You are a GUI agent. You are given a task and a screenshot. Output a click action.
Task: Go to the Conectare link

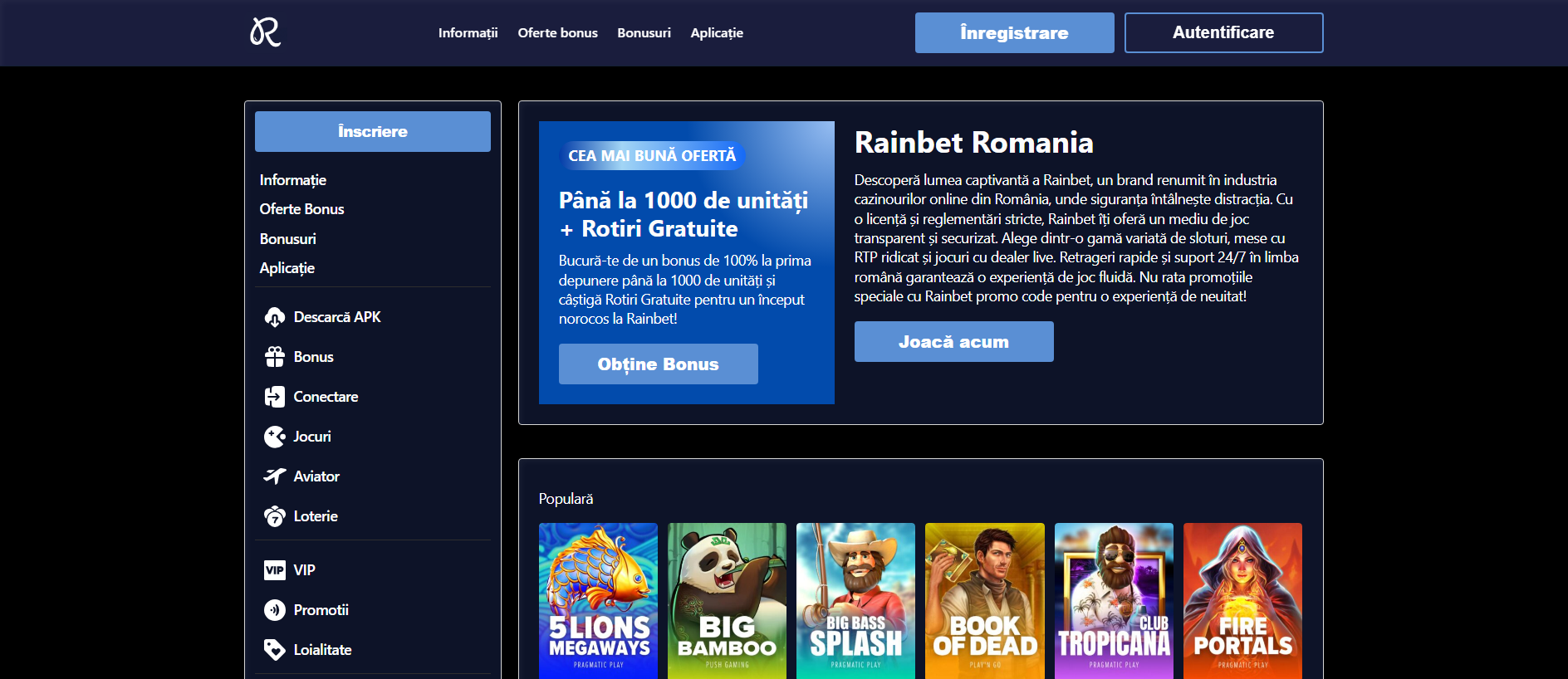click(326, 397)
